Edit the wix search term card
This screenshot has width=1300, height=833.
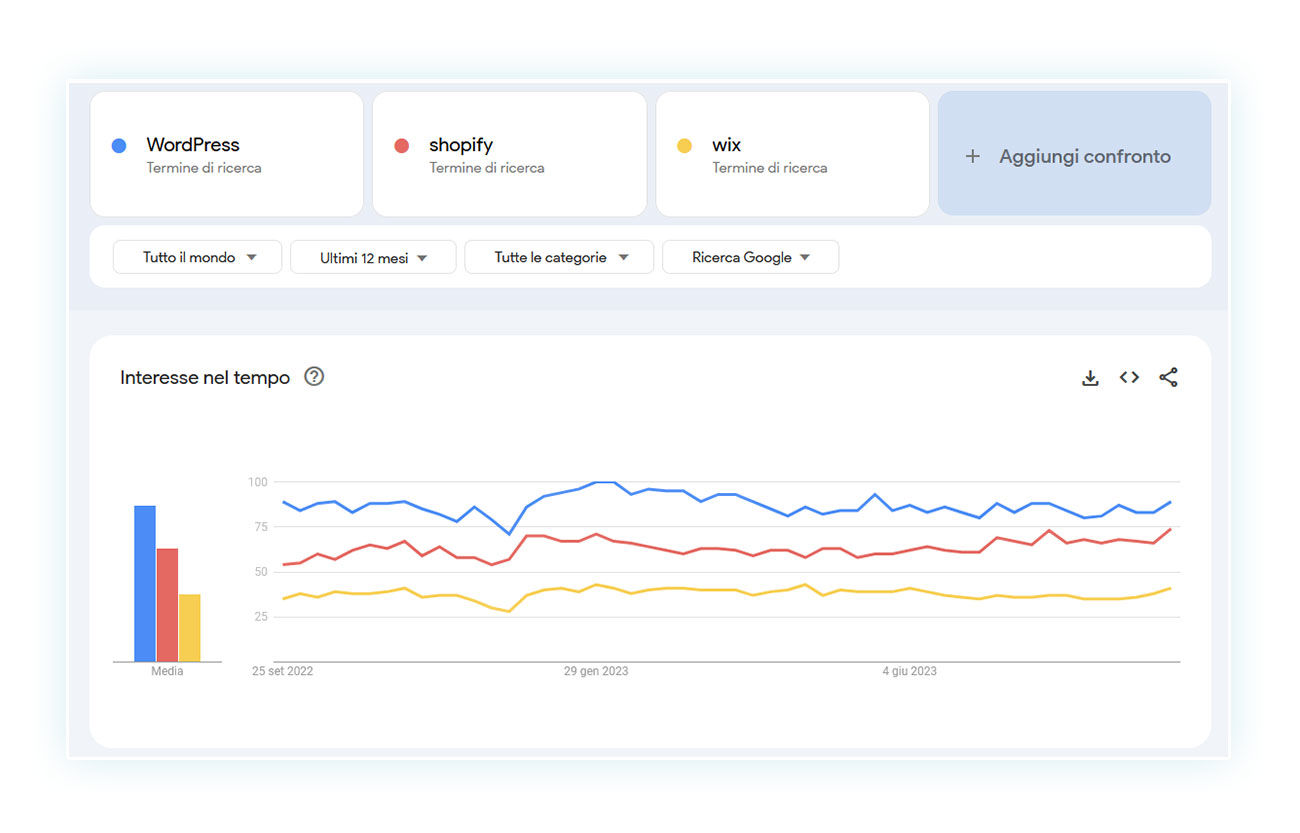pyautogui.click(x=793, y=154)
